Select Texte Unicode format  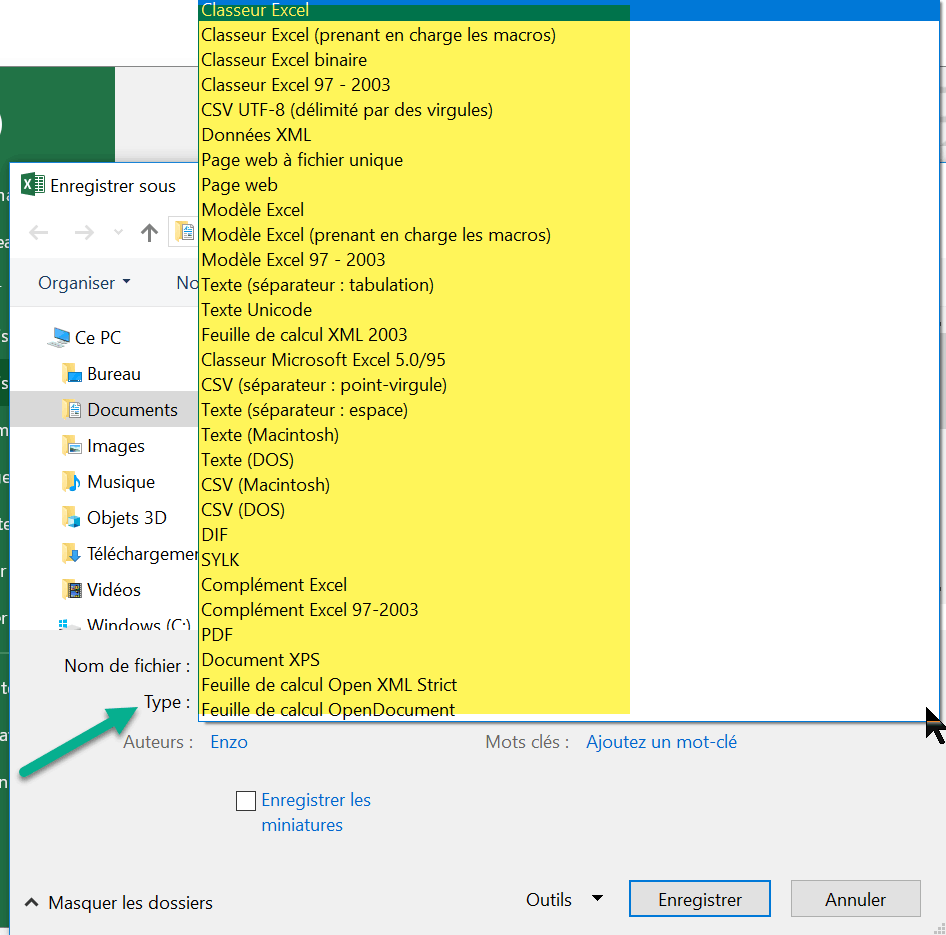tap(568, 309)
